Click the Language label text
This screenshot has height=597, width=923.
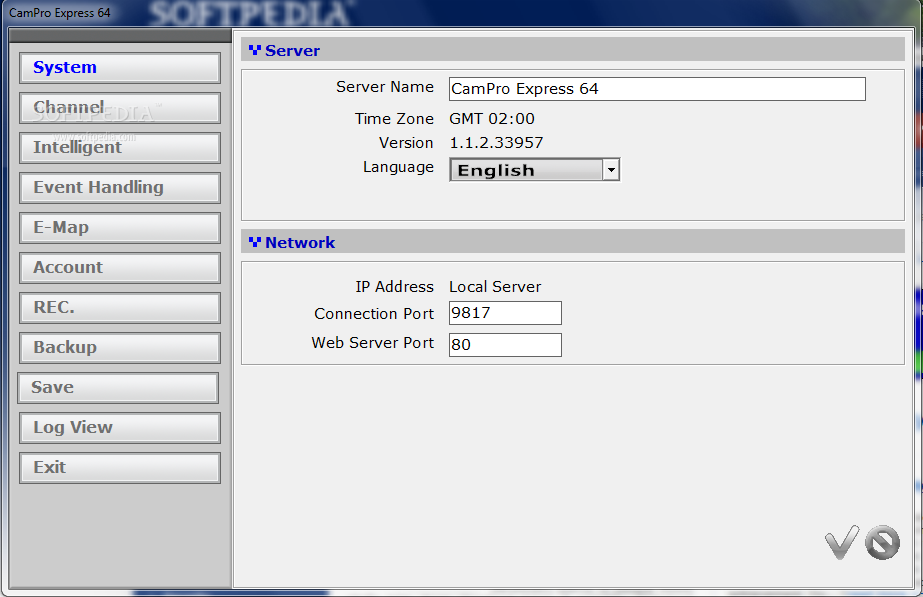(399, 167)
